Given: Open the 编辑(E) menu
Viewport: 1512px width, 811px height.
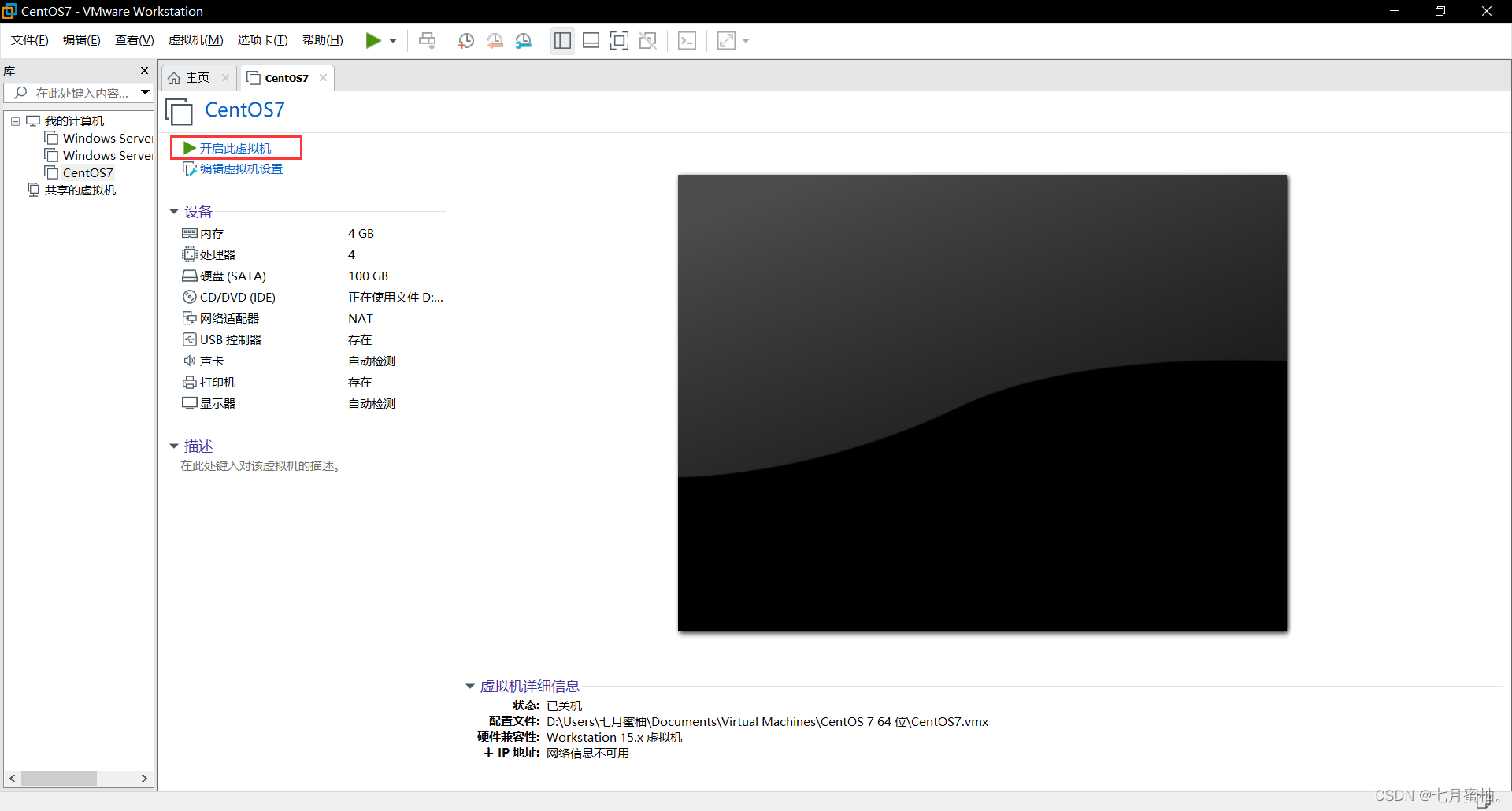Looking at the screenshot, I should pos(82,40).
